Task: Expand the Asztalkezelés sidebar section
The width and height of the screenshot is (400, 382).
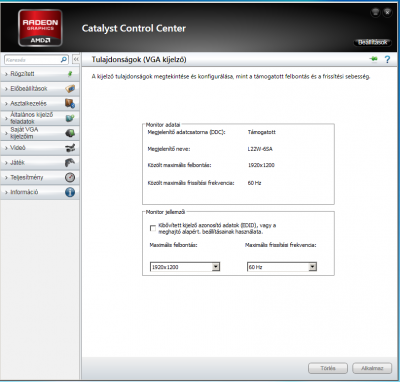Action: (x=40, y=103)
